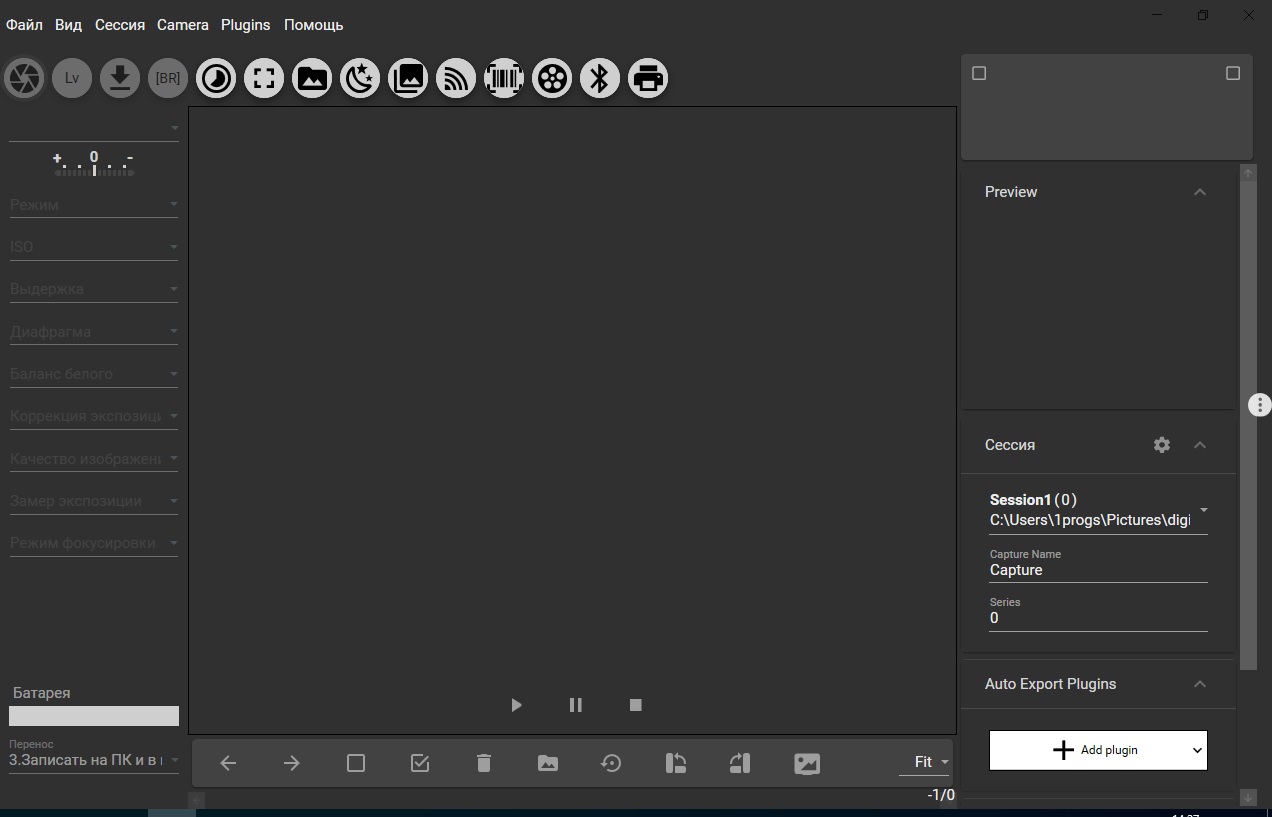1272x817 pixels.
Task: Open the image browser icon
Action: tap(312, 78)
